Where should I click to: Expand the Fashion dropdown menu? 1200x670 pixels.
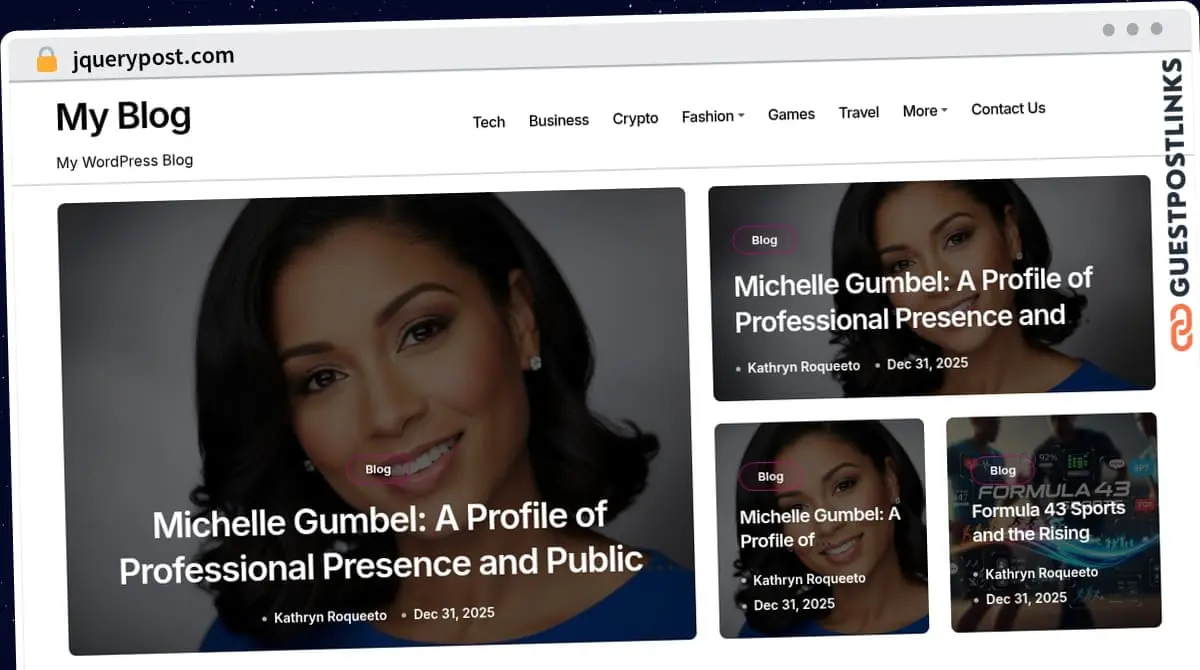point(712,116)
